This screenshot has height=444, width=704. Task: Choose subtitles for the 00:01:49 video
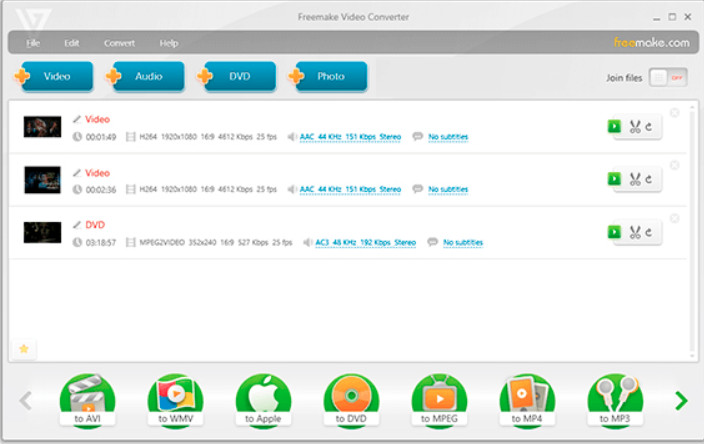tap(448, 137)
